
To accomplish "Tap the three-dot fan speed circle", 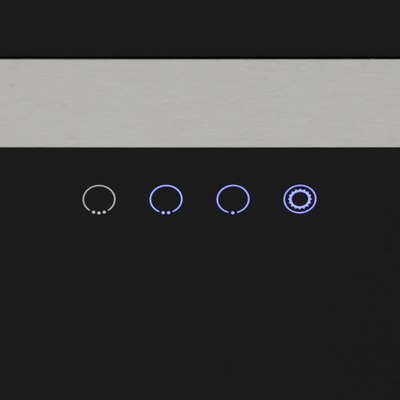I will pyautogui.click(x=99, y=199).
